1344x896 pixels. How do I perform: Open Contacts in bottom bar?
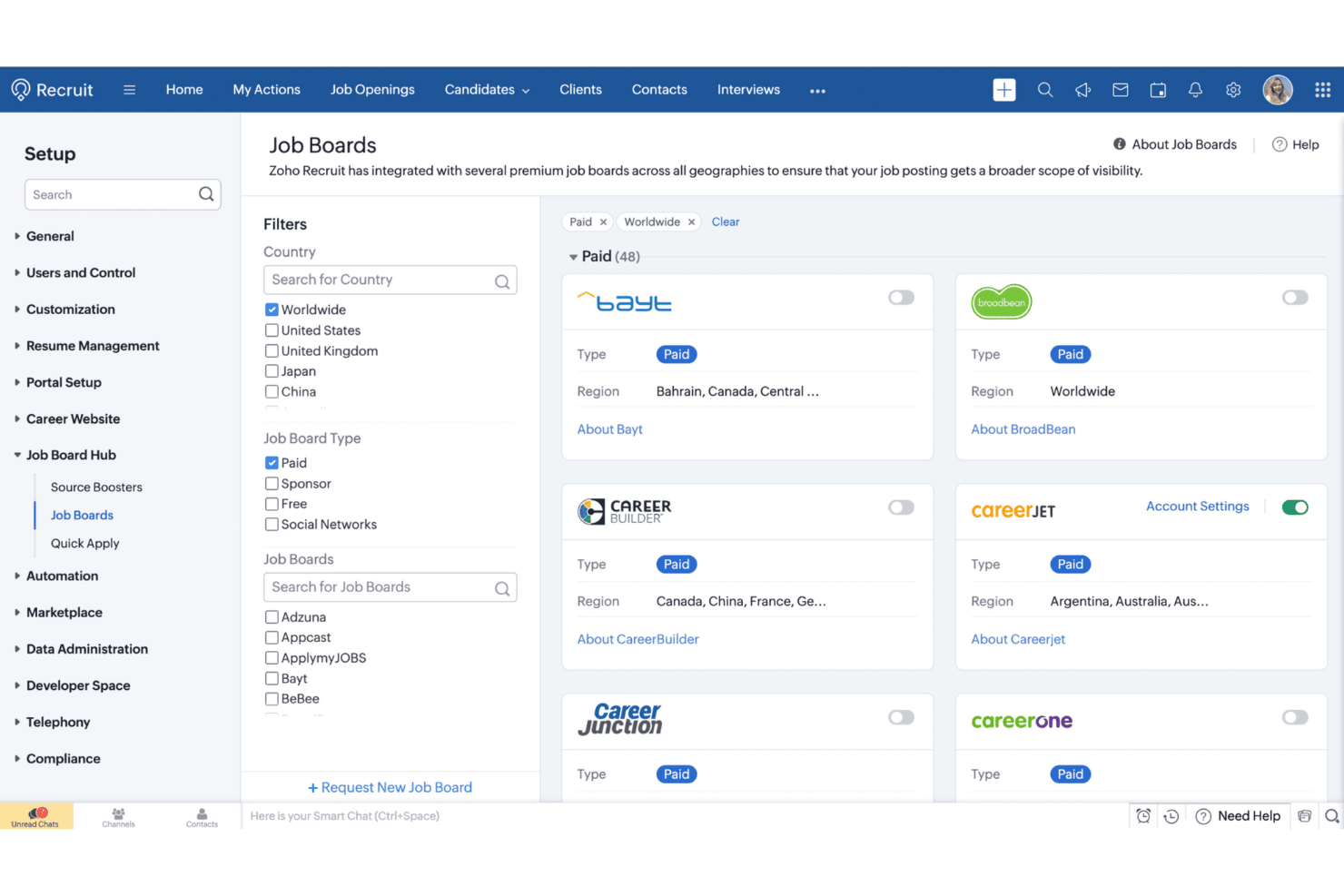point(202,817)
